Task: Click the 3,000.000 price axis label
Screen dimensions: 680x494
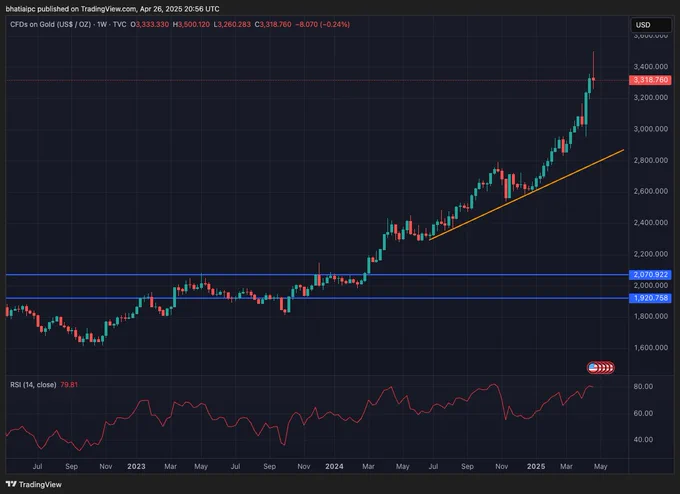Action: (x=651, y=129)
